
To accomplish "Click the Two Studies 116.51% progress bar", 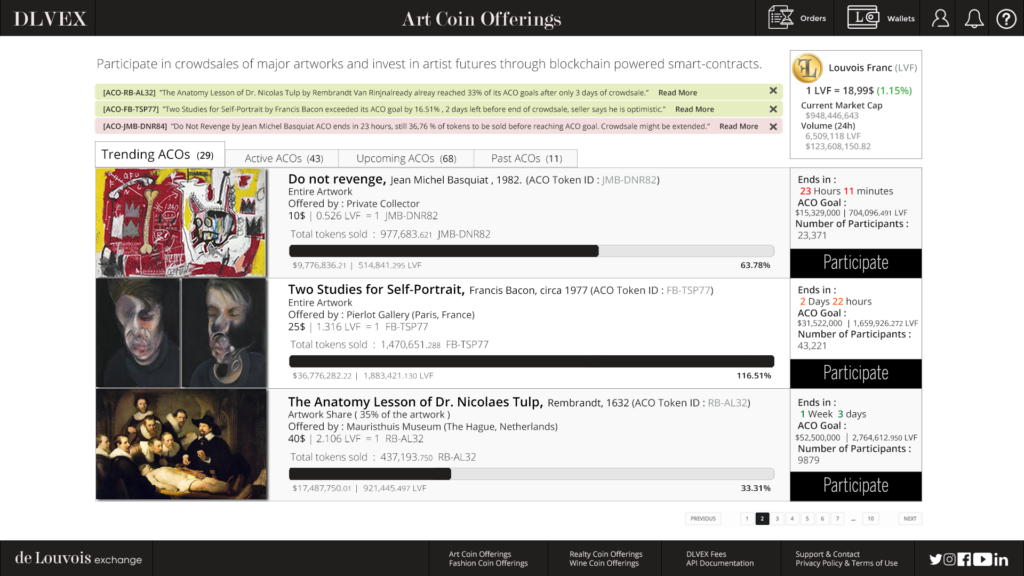I will pos(532,361).
